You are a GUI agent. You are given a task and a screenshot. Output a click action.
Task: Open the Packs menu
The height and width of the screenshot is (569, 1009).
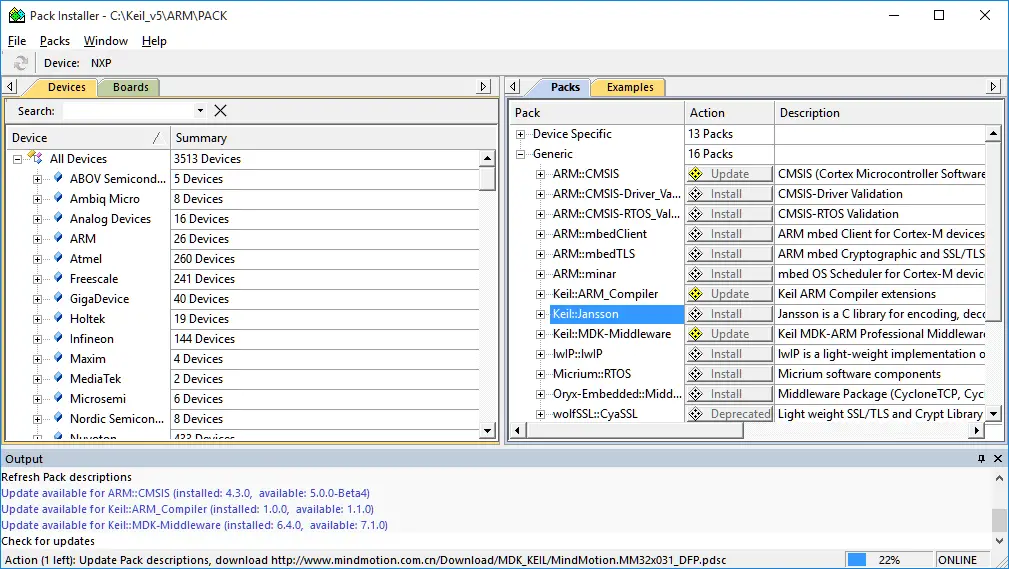[x=55, y=41]
